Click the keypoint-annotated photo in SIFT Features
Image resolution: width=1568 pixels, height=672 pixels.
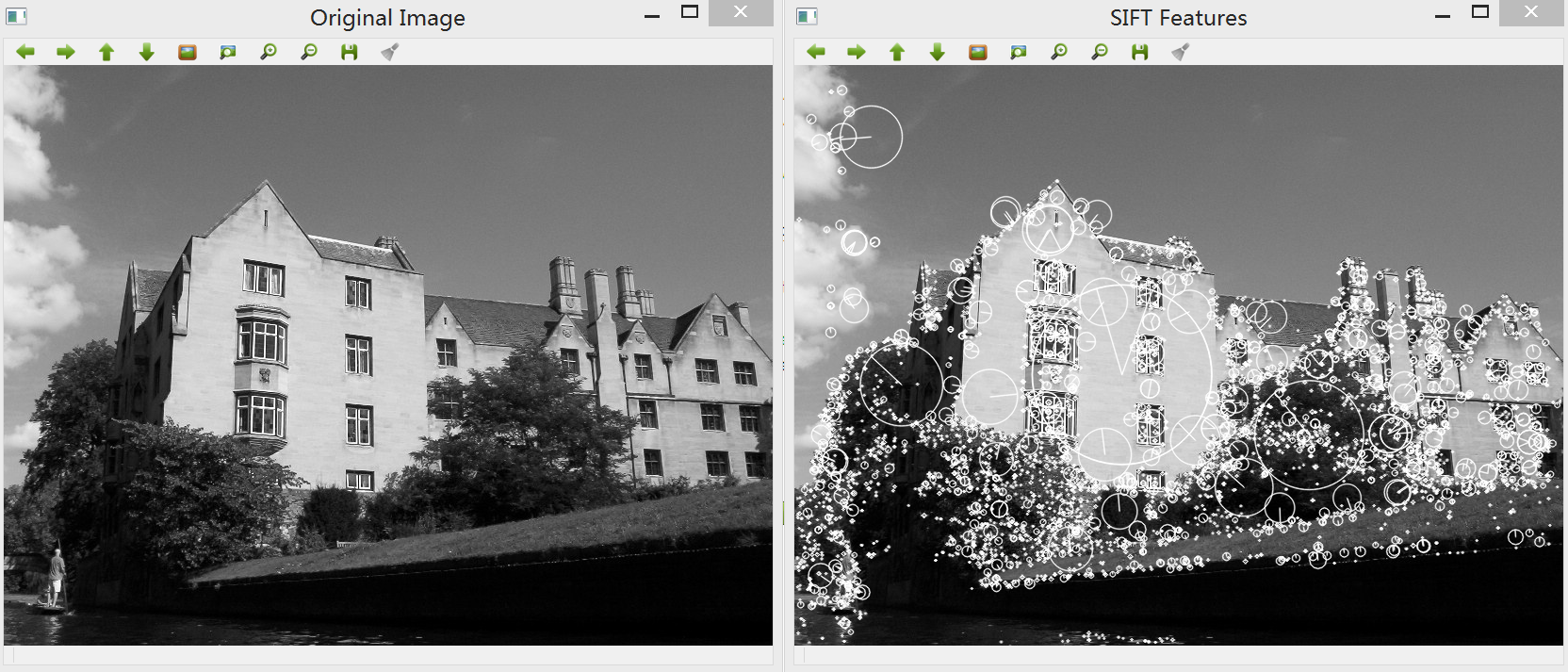pos(1179,355)
